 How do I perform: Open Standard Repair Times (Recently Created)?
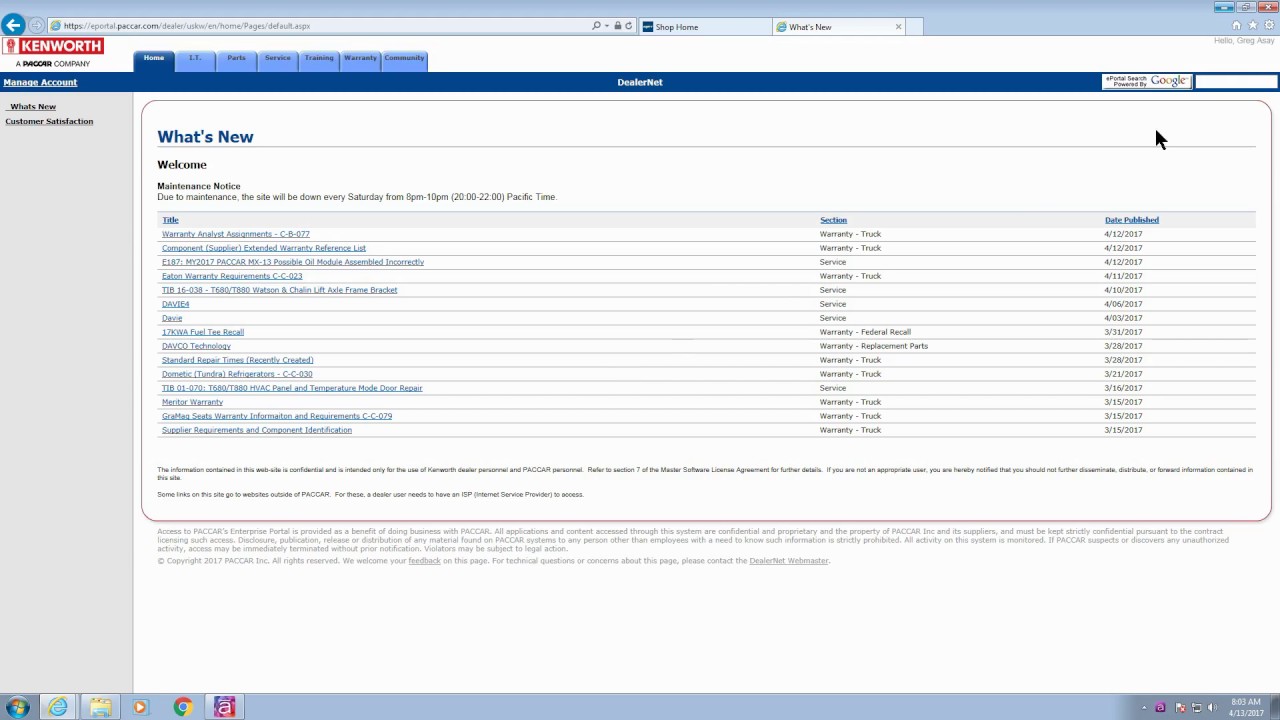pyautogui.click(x=238, y=360)
